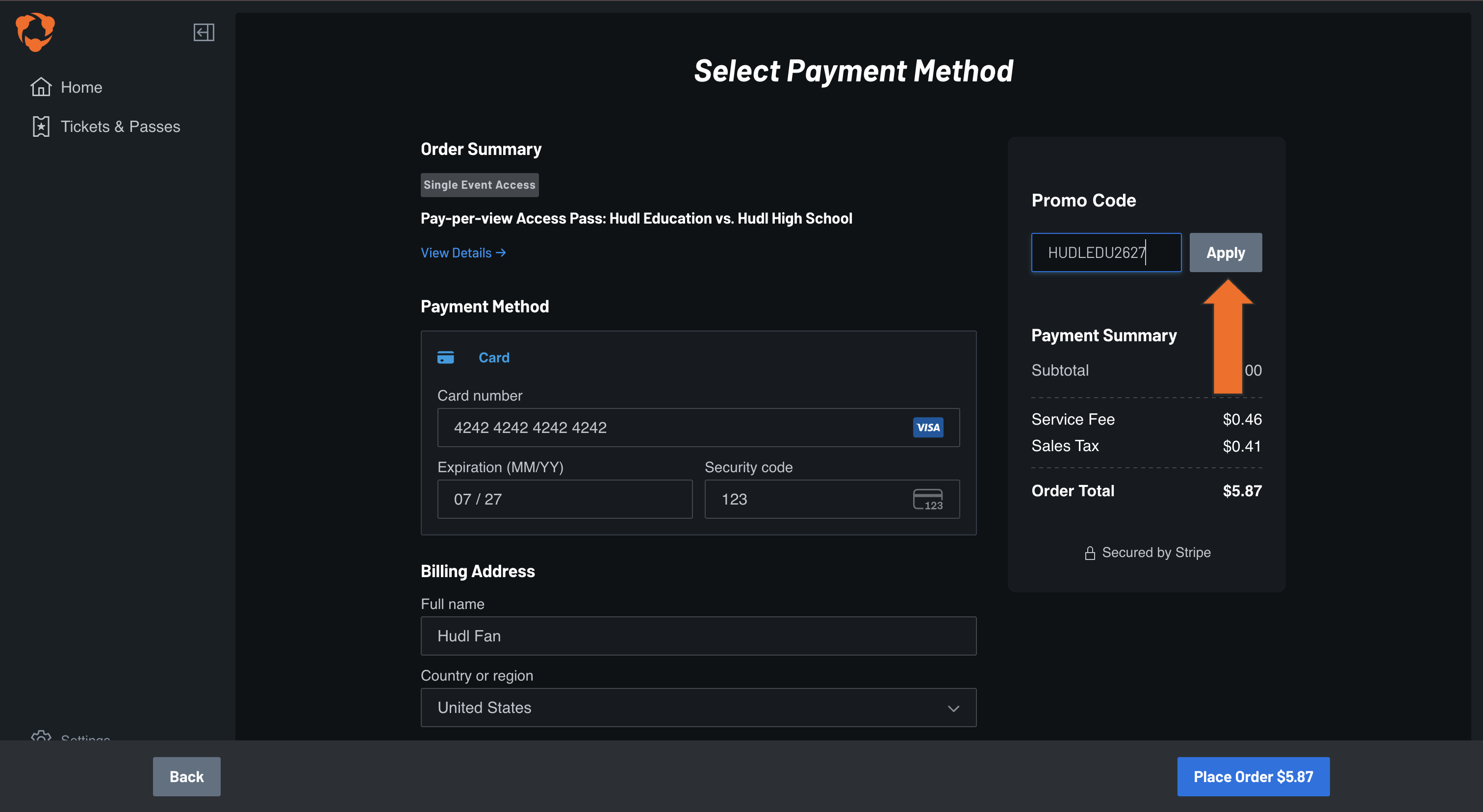Click the Subtotal label
Screen dimensions: 1483x812
[1060, 370]
